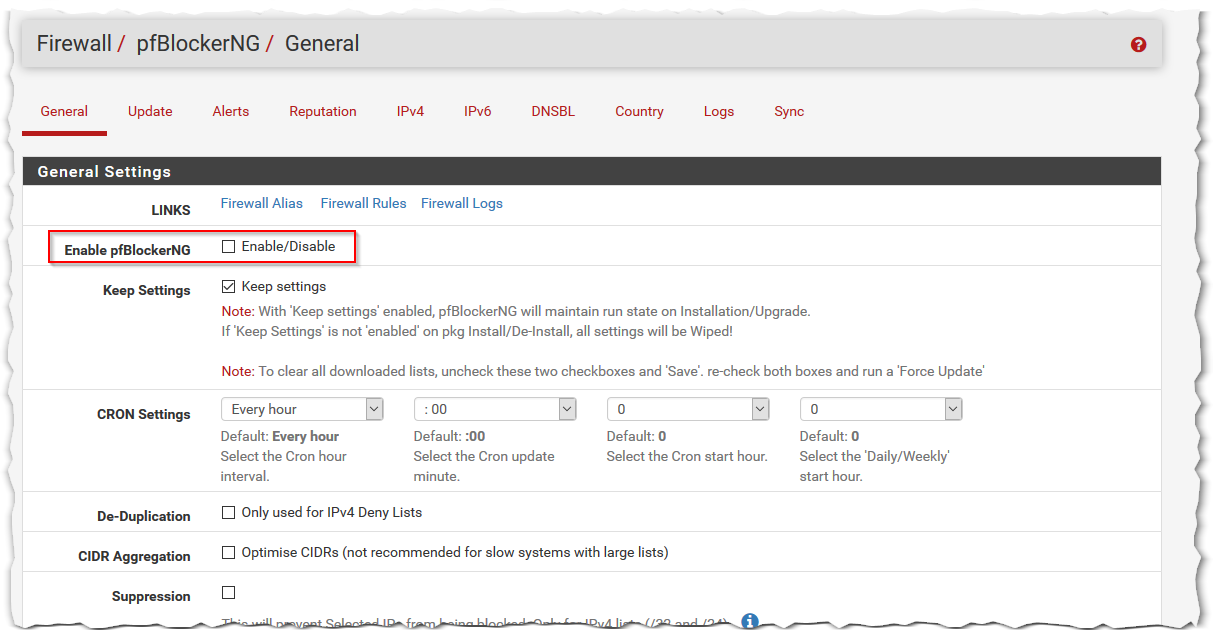The image size is (1213, 640).
Task: Toggle the De-Duplication checkbox
Action: [229, 512]
